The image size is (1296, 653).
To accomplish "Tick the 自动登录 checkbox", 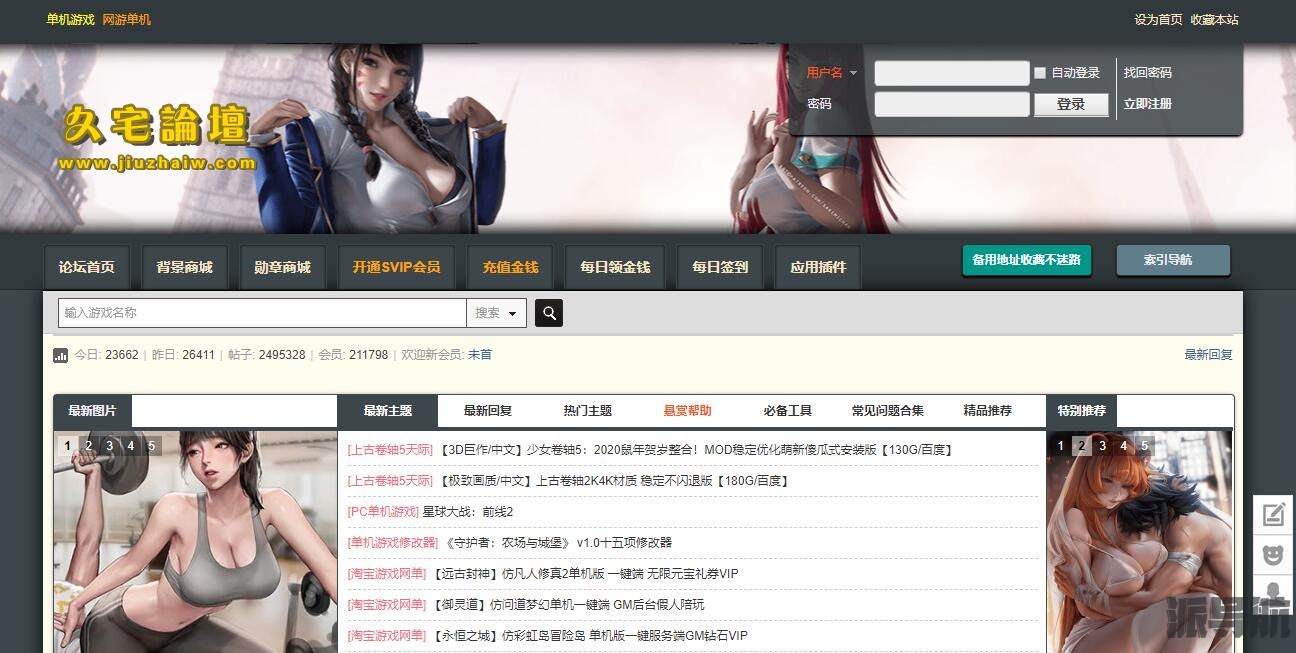I will pyautogui.click(x=1040, y=73).
